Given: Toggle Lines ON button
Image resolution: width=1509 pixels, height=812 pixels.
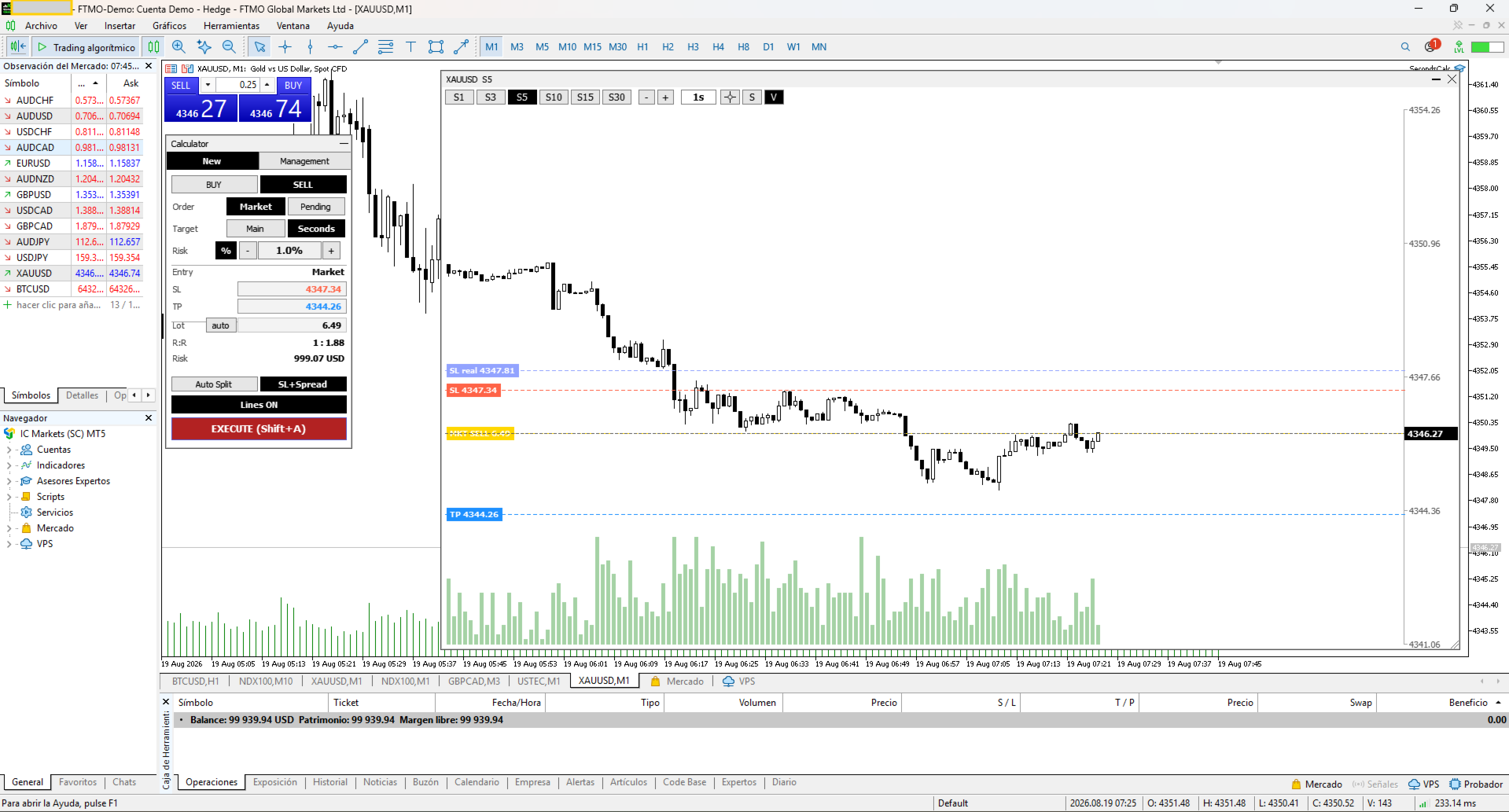Looking at the screenshot, I should pos(259,405).
